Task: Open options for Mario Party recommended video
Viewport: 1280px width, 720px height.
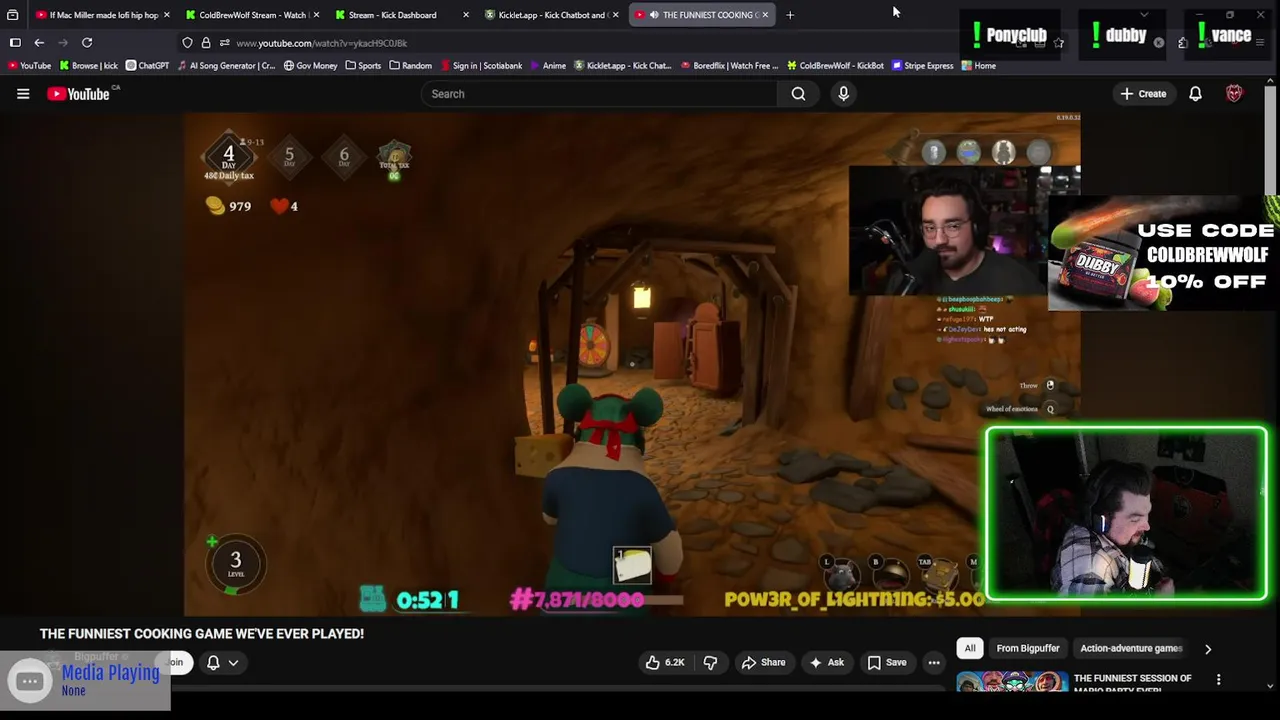Action: point(1218,680)
